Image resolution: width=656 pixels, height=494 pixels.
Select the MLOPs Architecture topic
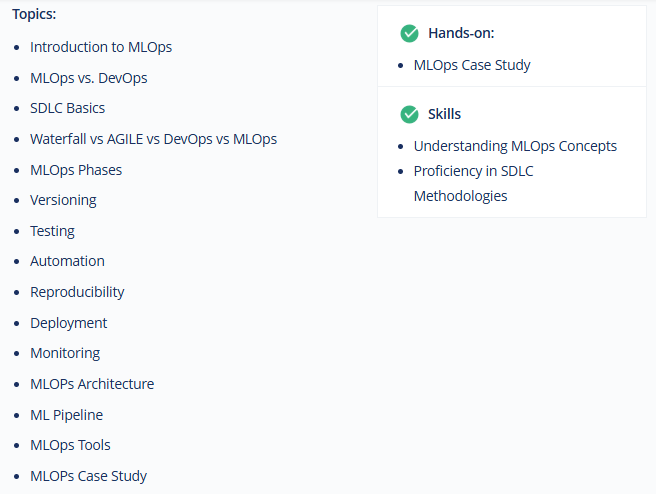click(x=92, y=384)
